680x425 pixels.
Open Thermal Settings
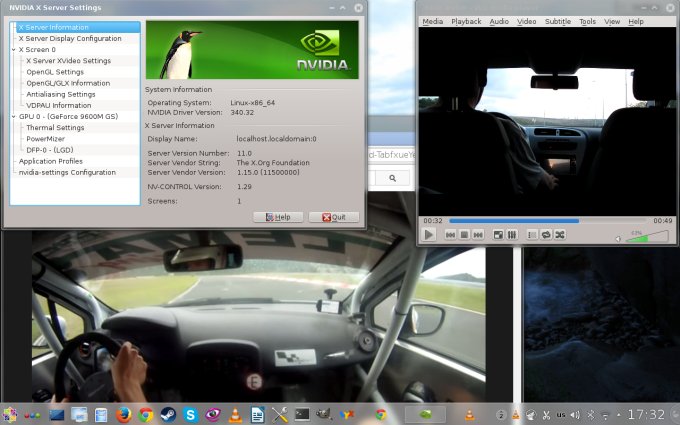point(55,128)
